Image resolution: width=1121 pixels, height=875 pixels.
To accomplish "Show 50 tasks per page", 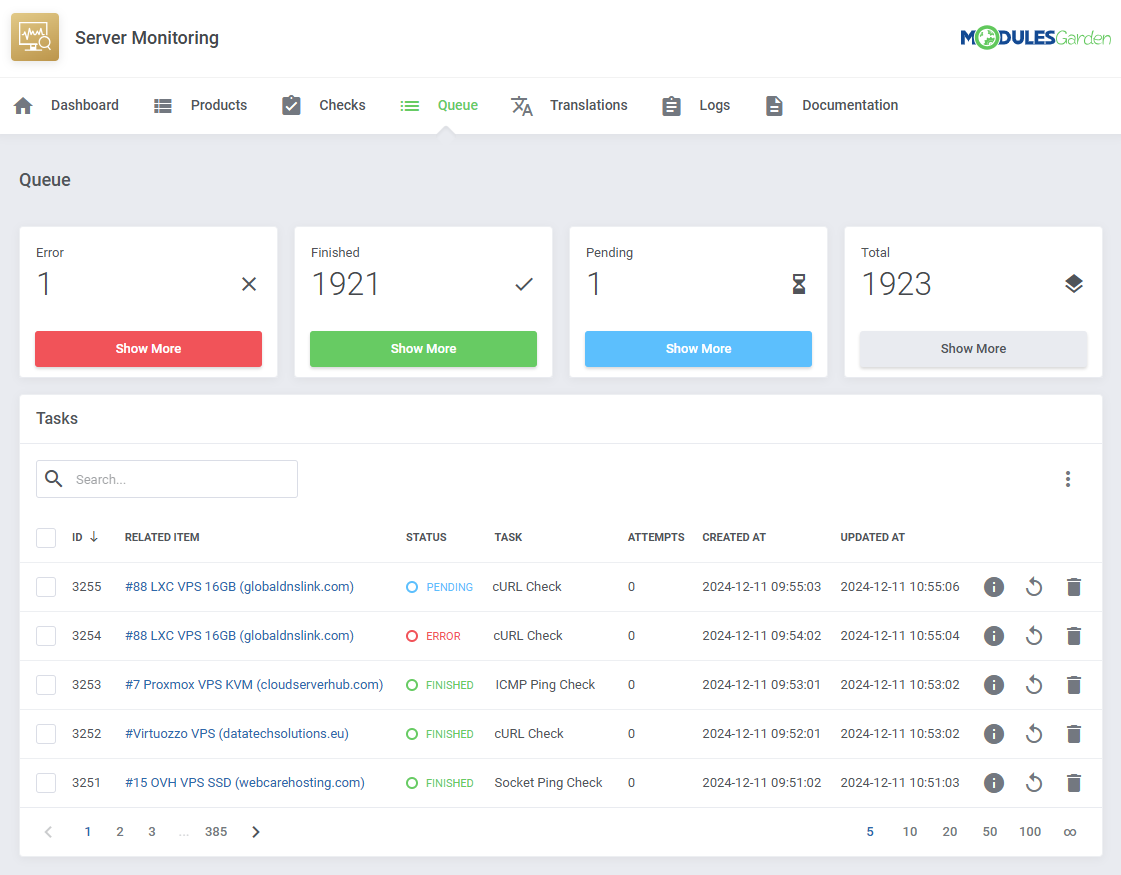I will click(989, 831).
